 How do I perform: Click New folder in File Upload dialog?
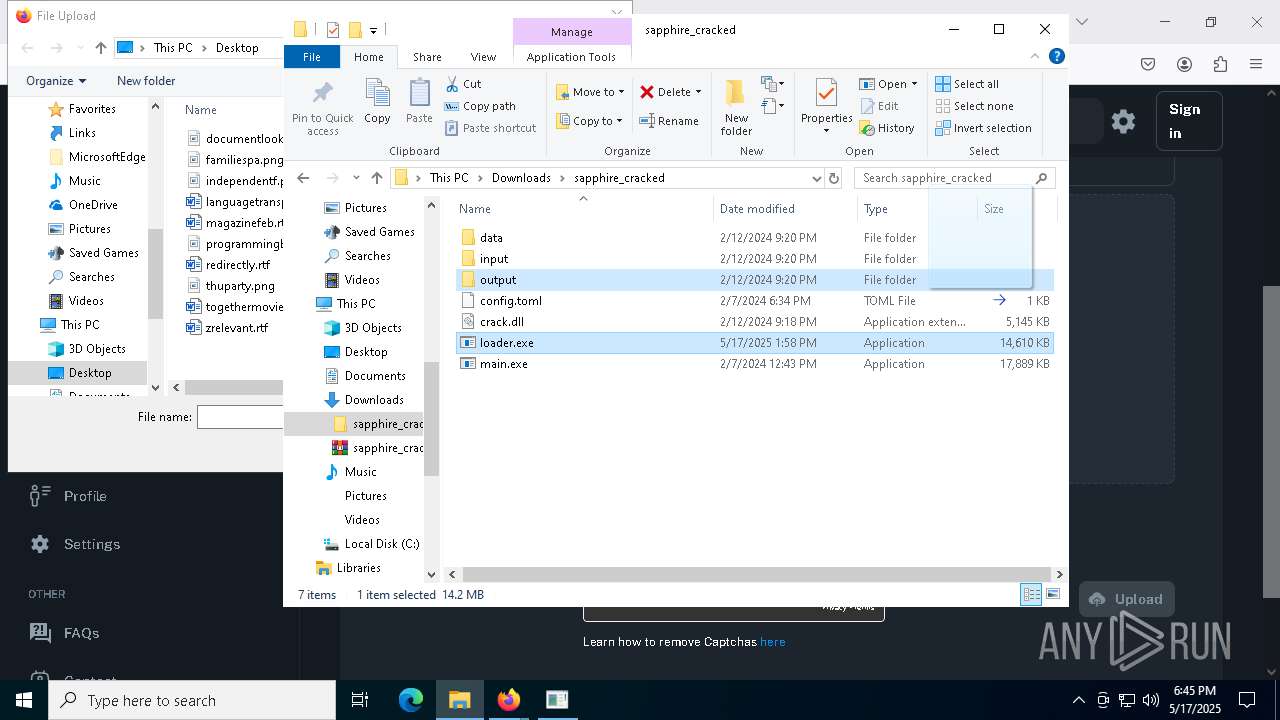tap(146, 81)
